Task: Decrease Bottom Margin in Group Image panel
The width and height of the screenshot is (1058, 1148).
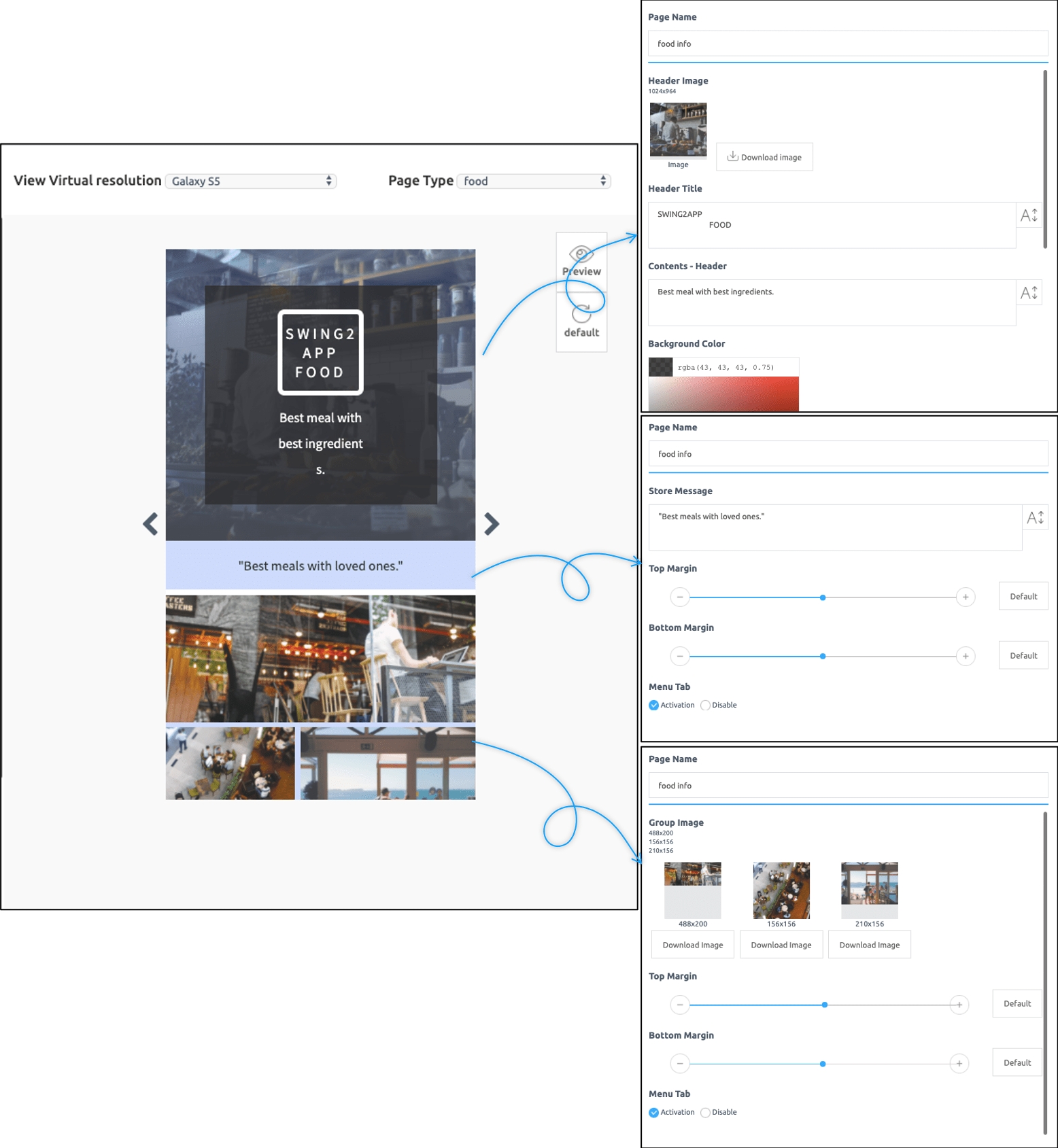Action: pos(680,1064)
